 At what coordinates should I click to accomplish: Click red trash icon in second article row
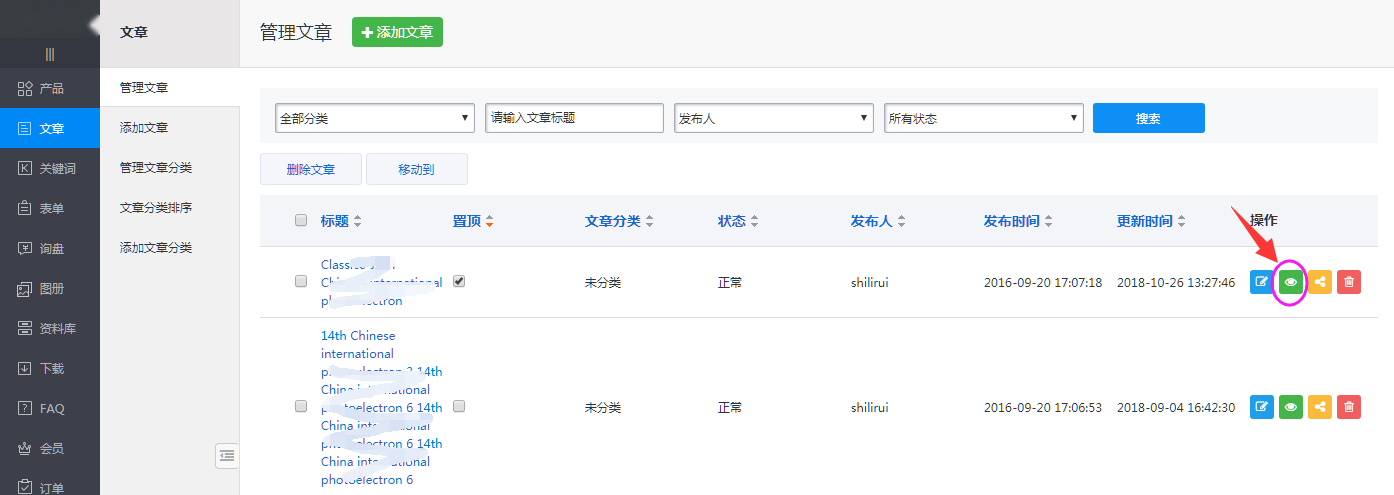coord(1349,407)
